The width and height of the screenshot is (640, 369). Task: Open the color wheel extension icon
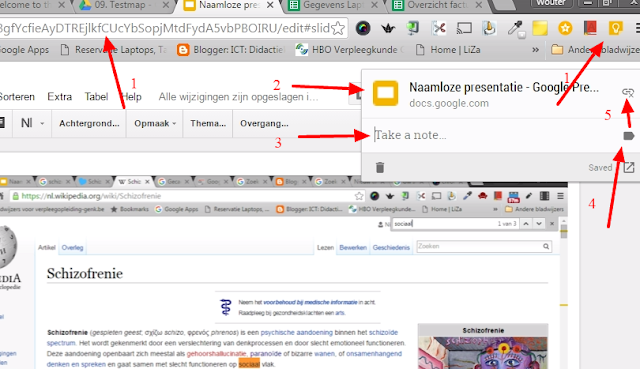pos(363,28)
